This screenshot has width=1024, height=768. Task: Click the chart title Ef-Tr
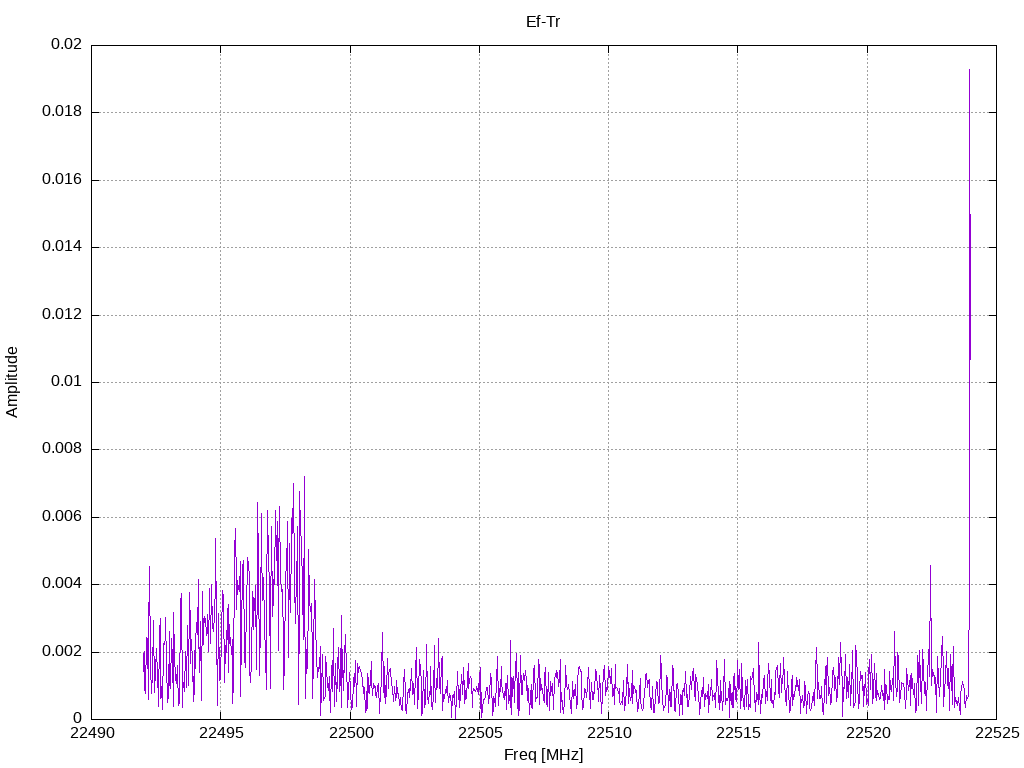[x=543, y=21]
